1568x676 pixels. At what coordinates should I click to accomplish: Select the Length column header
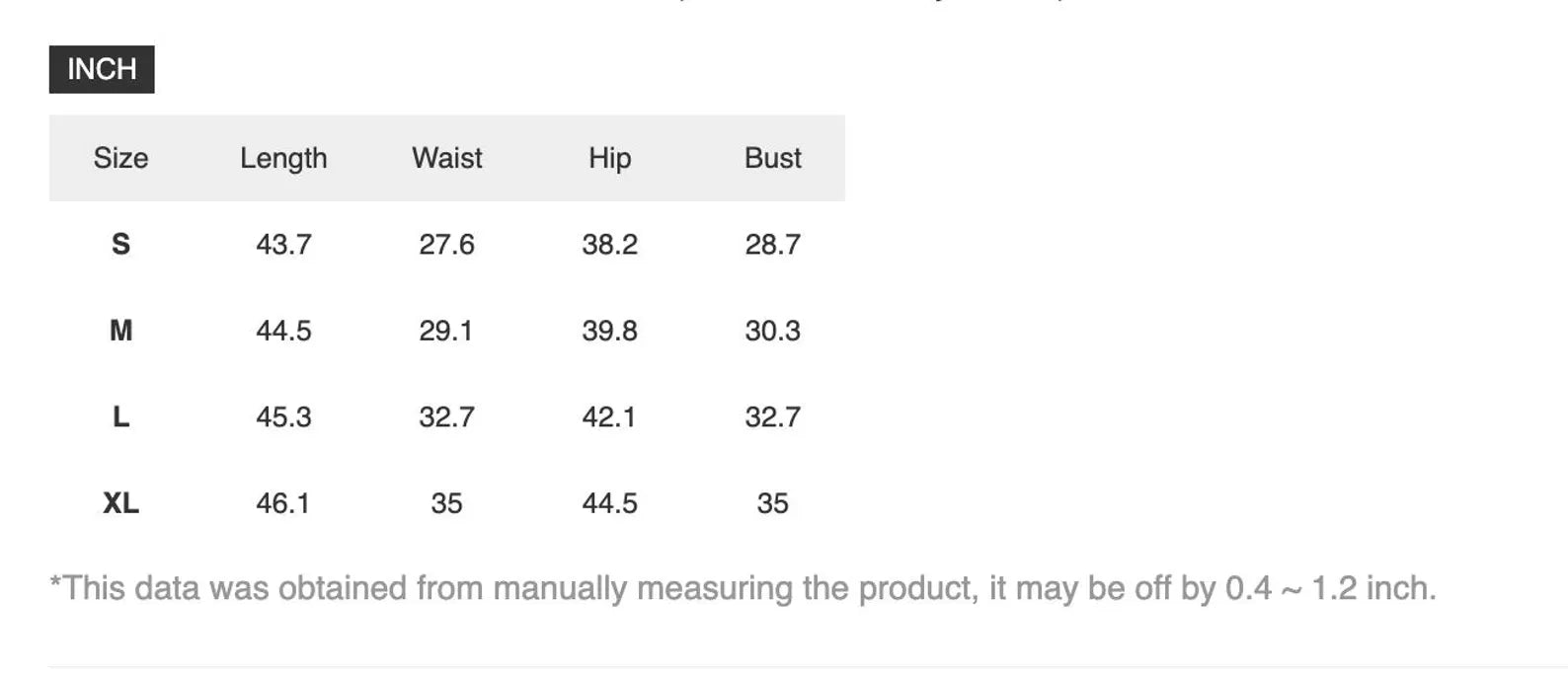(283, 158)
